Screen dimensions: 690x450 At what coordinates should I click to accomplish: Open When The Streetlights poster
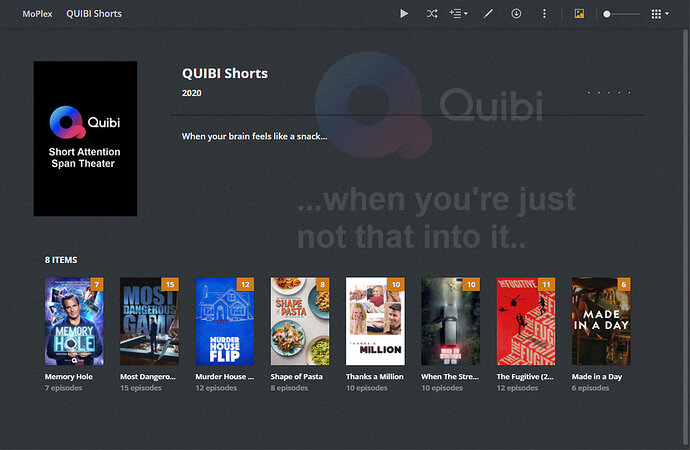pos(451,321)
